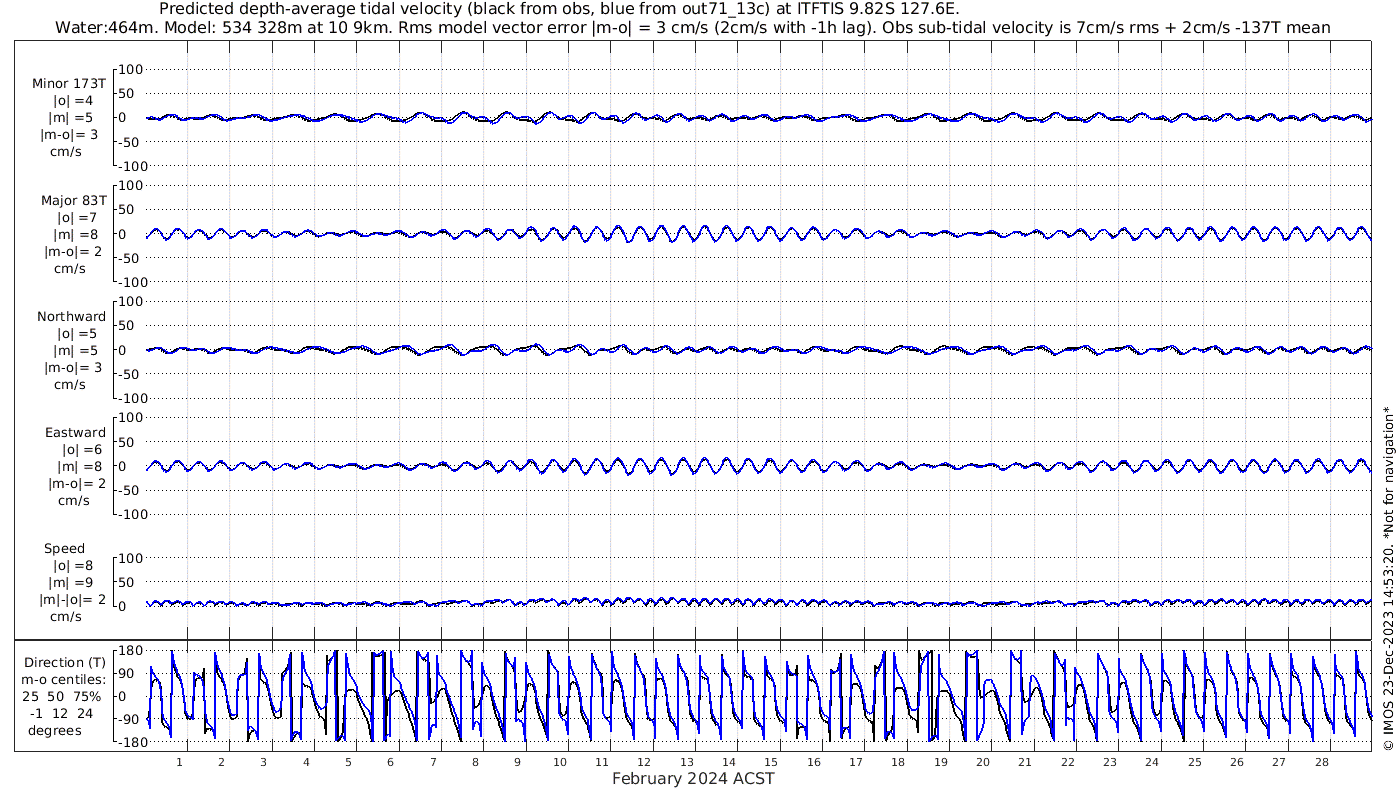Click the 'February 2024 ACST' axis title
Viewport: 1400px width, 800px height.
(x=693, y=778)
